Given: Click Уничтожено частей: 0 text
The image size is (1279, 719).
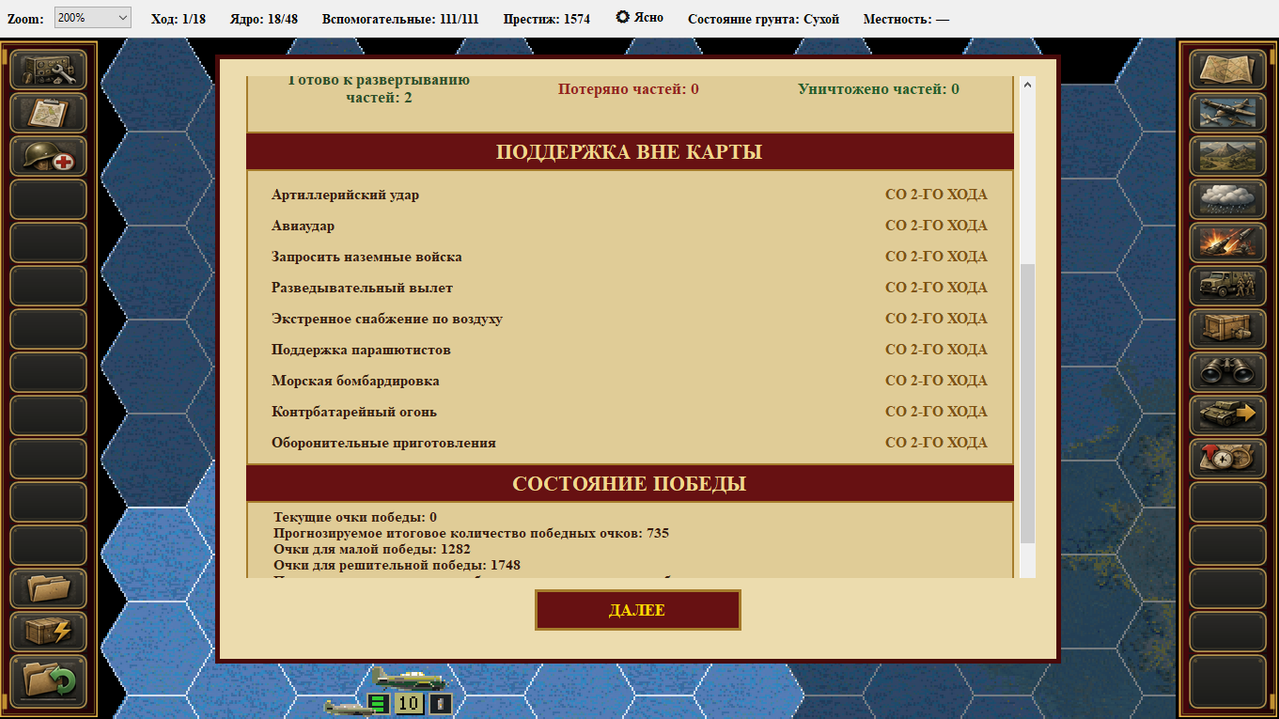Looking at the screenshot, I should coord(878,89).
